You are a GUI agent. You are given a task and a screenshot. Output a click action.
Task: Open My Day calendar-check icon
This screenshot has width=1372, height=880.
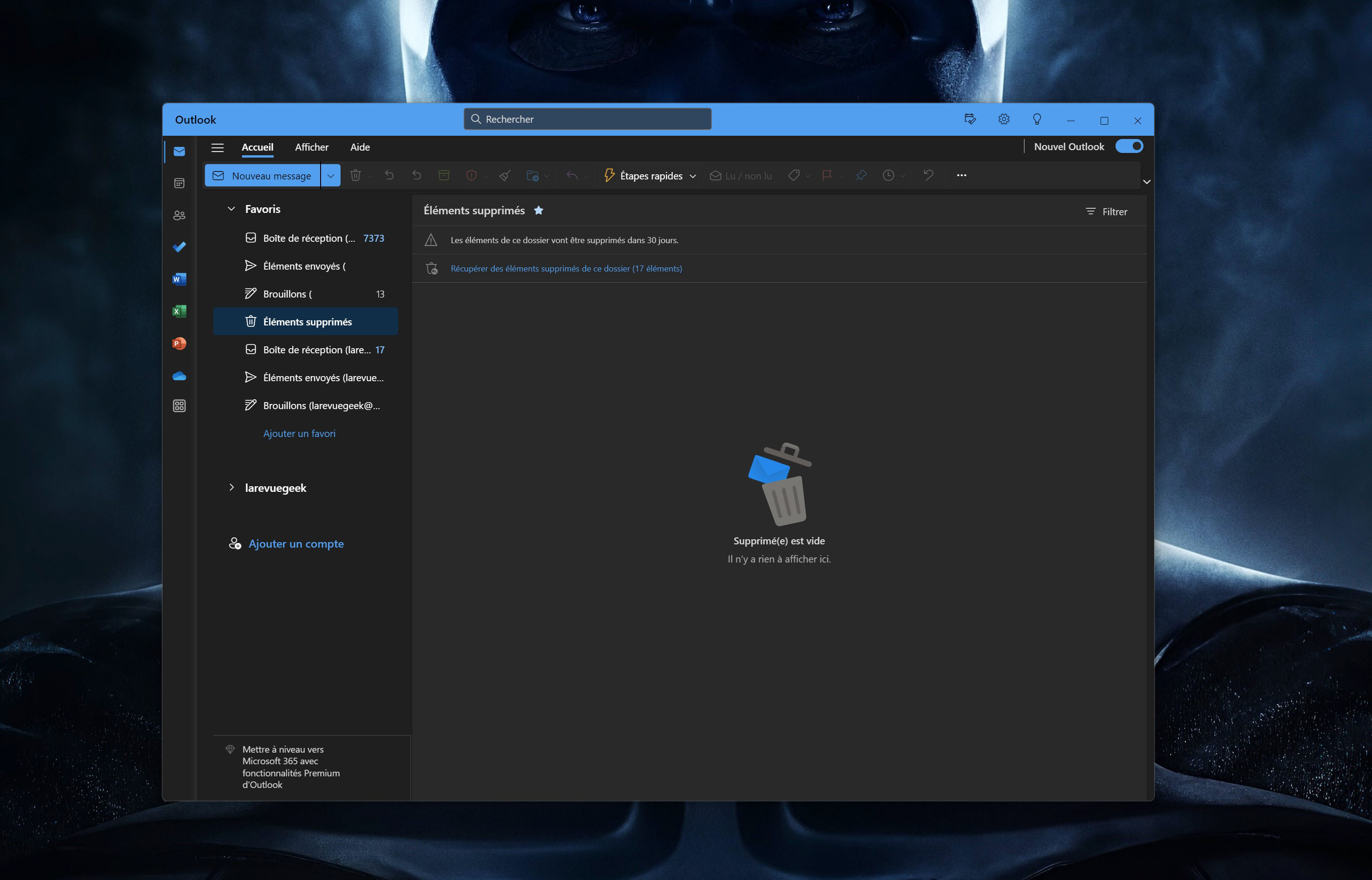click(x=970, y=119)
